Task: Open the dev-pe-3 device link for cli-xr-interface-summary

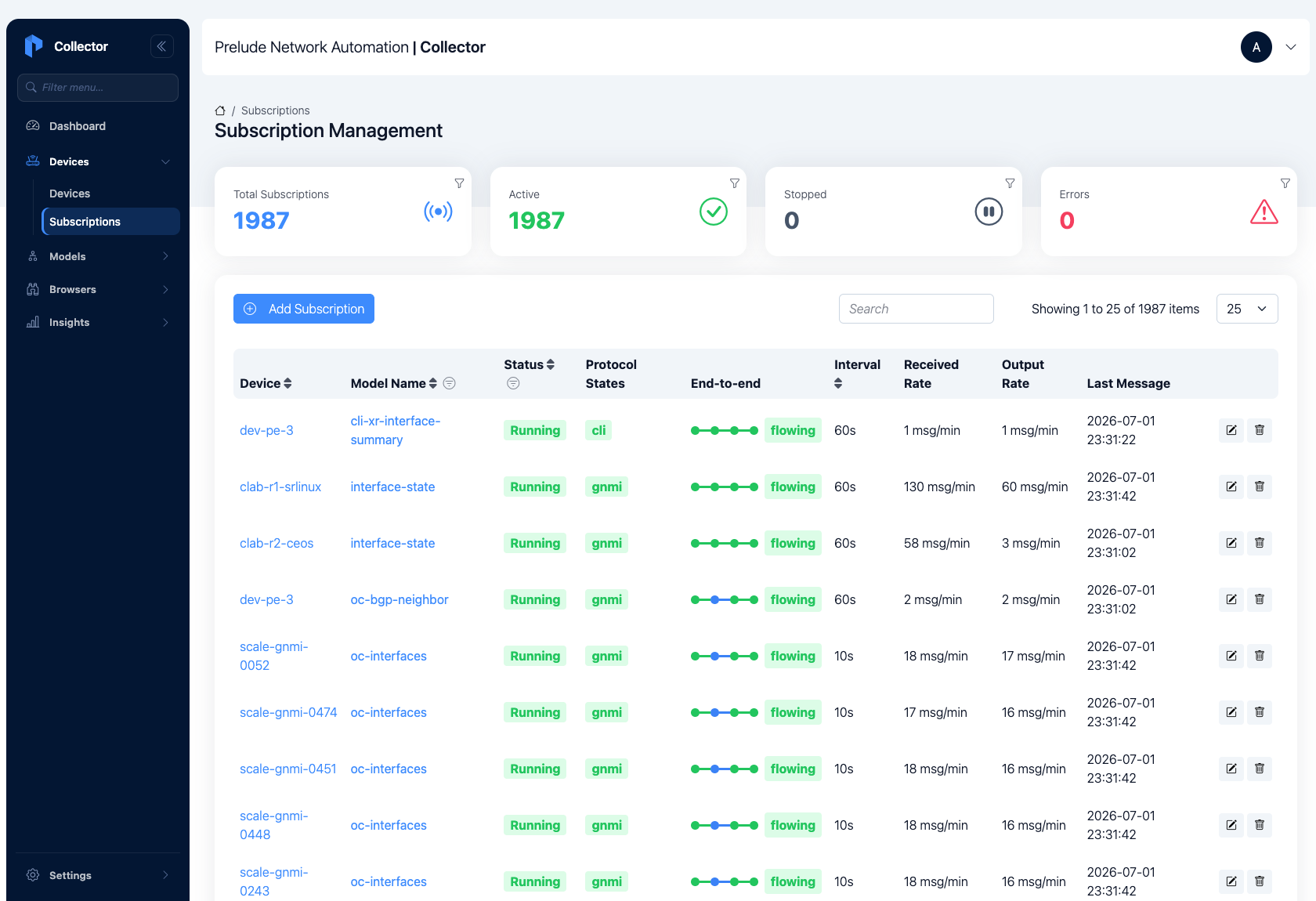Action: [x=266, y=430]
